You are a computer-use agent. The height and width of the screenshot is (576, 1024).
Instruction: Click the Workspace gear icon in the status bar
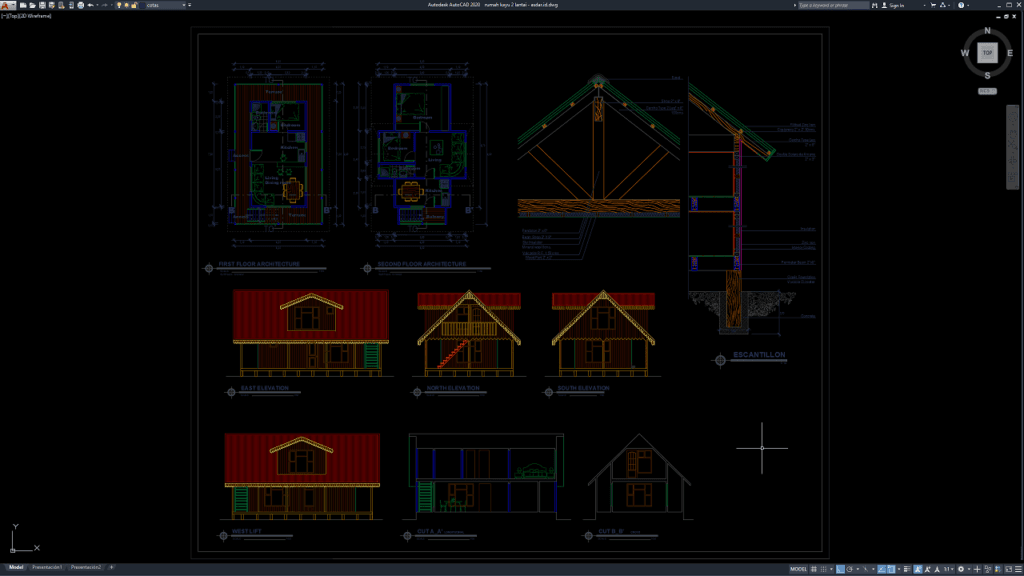coord(961,569)
